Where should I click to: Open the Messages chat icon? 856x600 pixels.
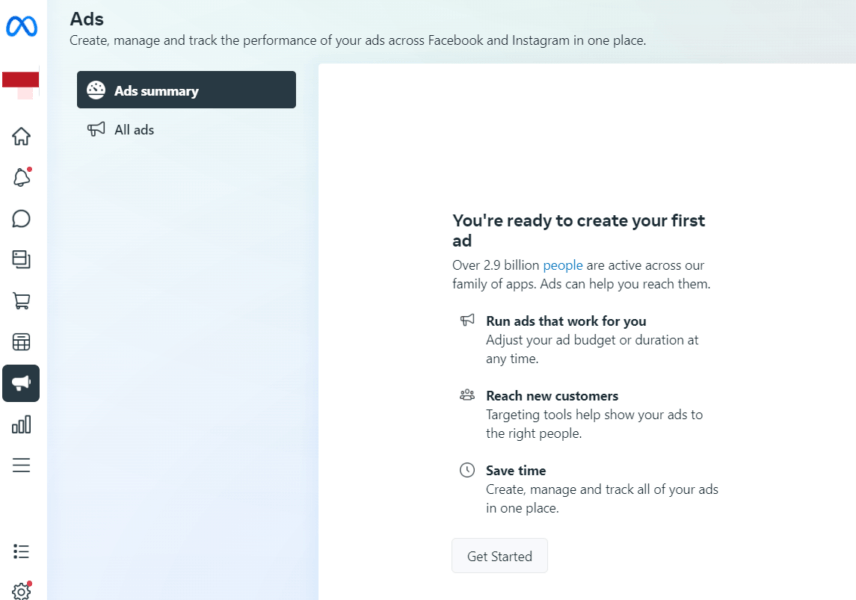coord(21,218)
